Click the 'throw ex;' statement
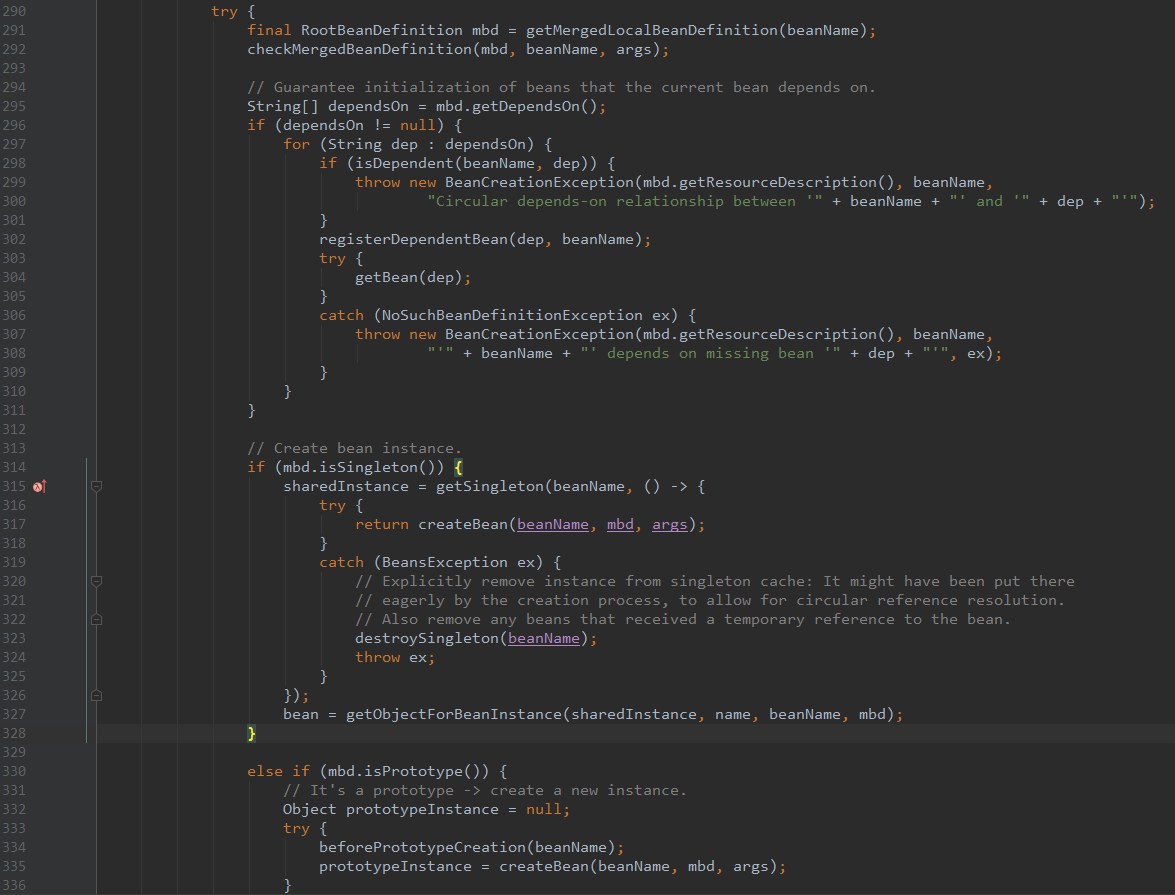1175x895 pixels. click(395, 657)
